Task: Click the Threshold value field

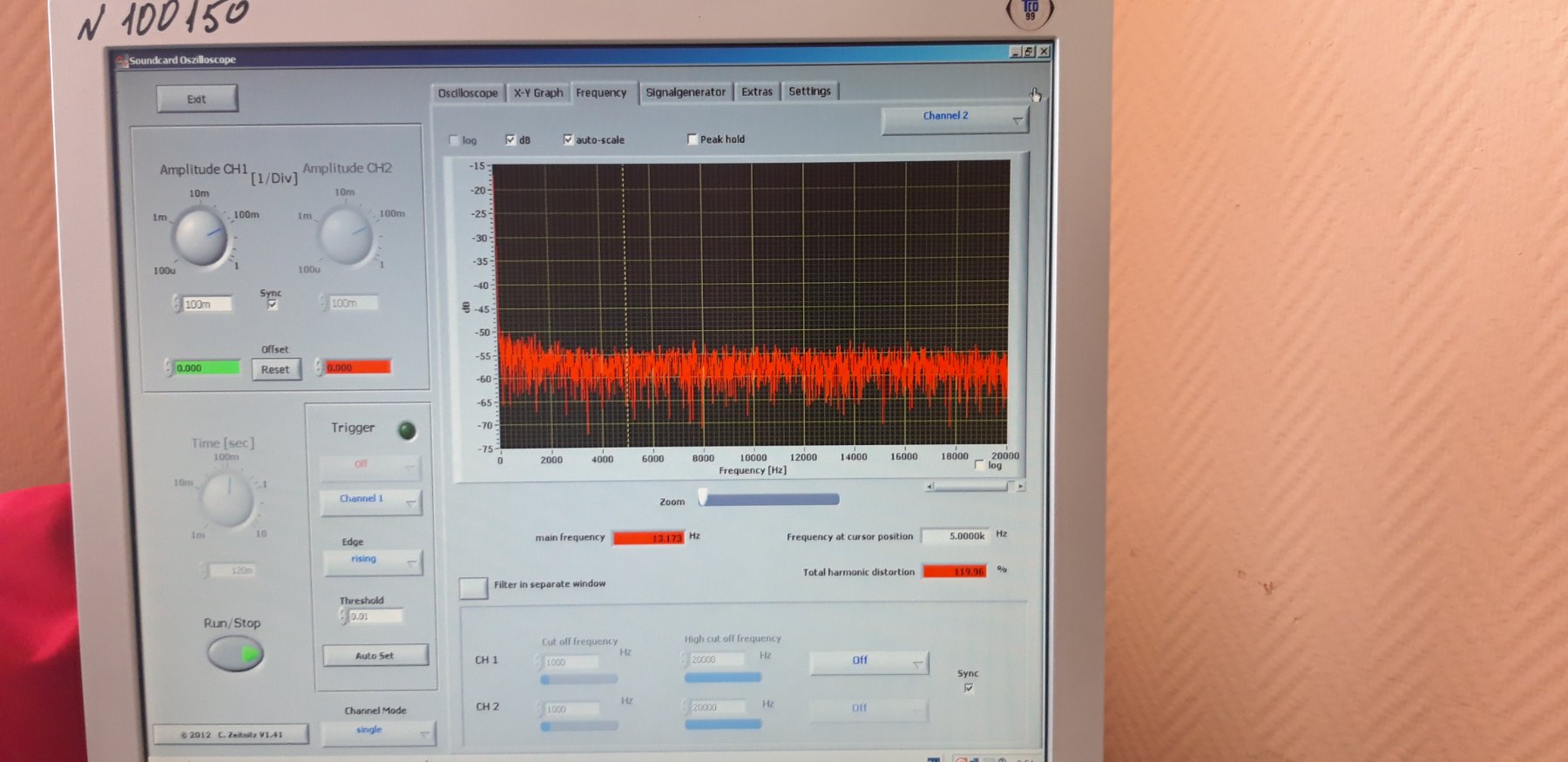Action: click(375, 617)
